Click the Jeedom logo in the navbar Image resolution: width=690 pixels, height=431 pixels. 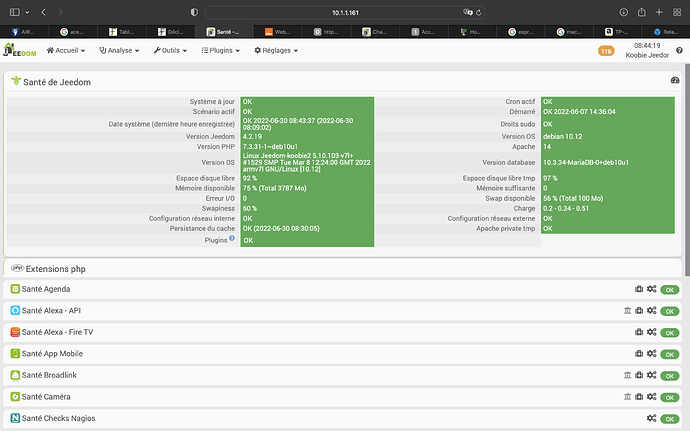click(x=20, y=50)
